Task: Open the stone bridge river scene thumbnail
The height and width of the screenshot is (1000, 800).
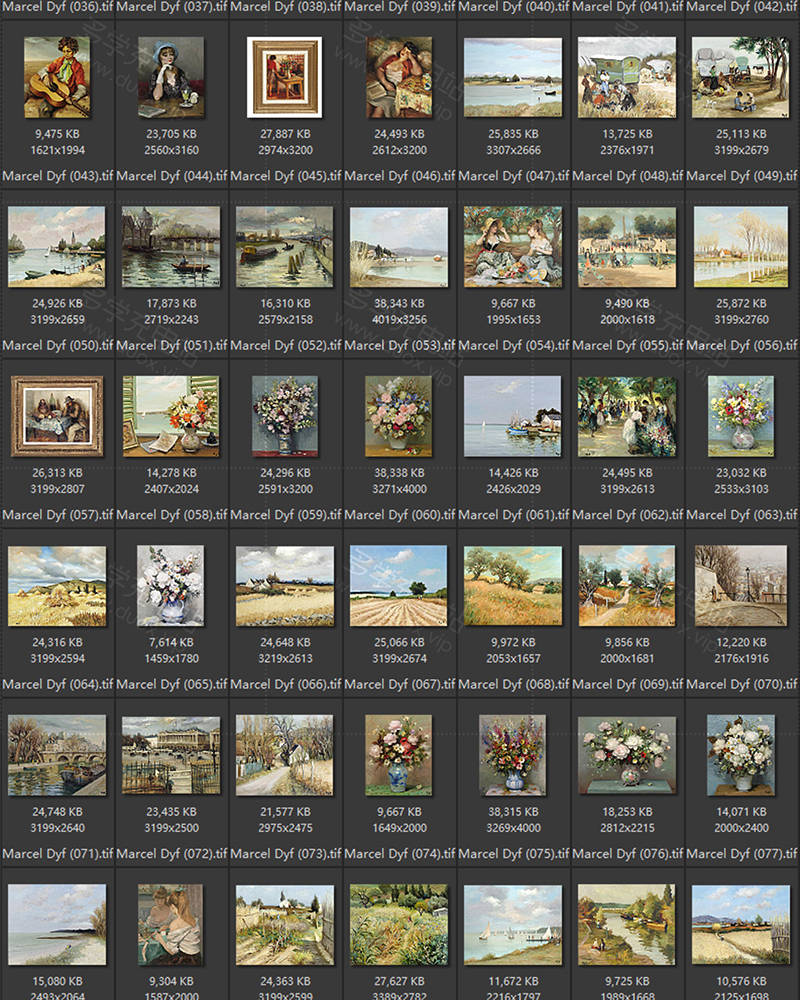Action: (x=56, y=755)
